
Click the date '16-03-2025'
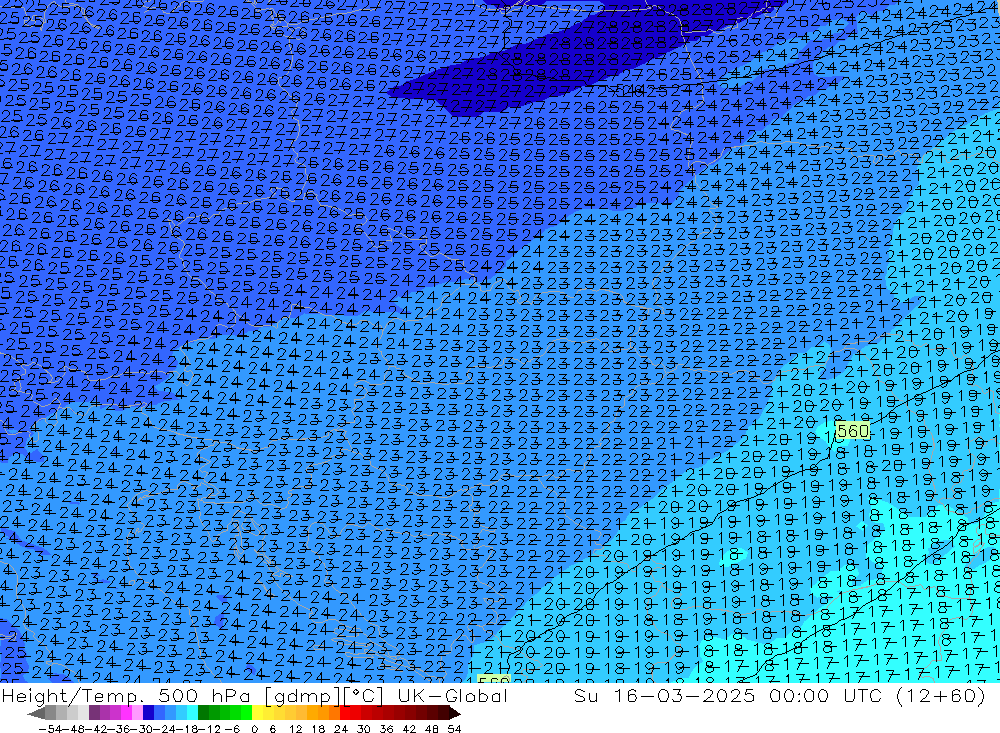[684, 695]
